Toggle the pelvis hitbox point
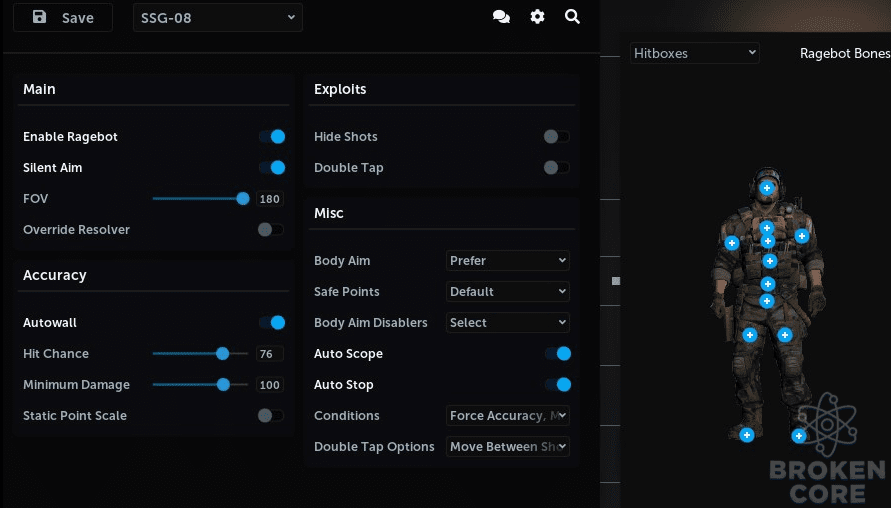Image resolution: width=891 pixels, height=508 pixels. coord(767,301)
